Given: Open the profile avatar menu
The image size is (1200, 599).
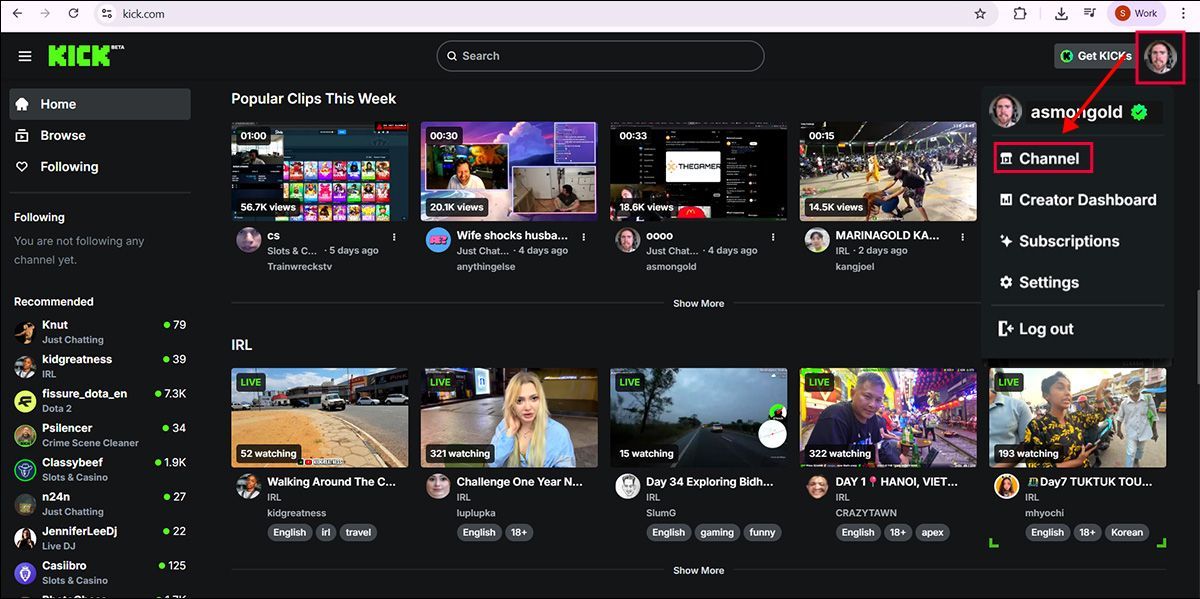Looking at the screenshot, I should 1162,56.
